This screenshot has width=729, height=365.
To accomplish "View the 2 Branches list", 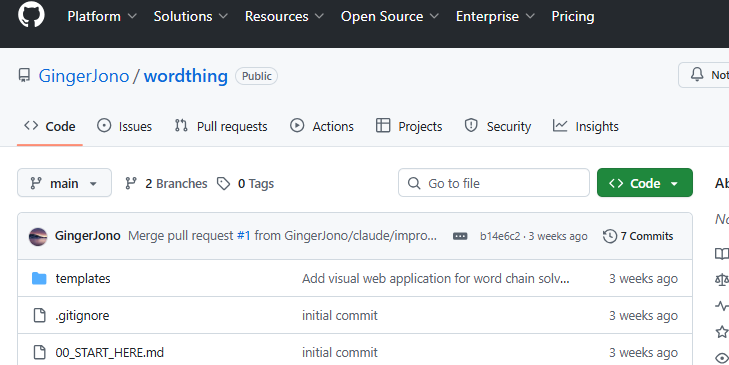I will click(x=166, y=184).
